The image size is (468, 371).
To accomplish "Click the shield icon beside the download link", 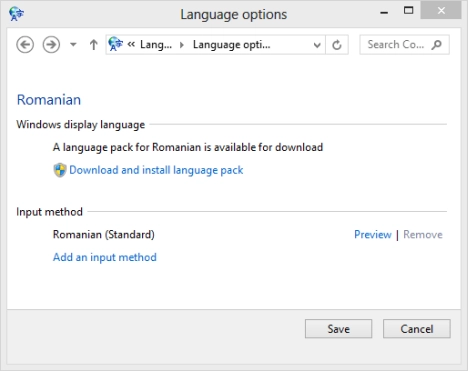I will tap(60, 170).
